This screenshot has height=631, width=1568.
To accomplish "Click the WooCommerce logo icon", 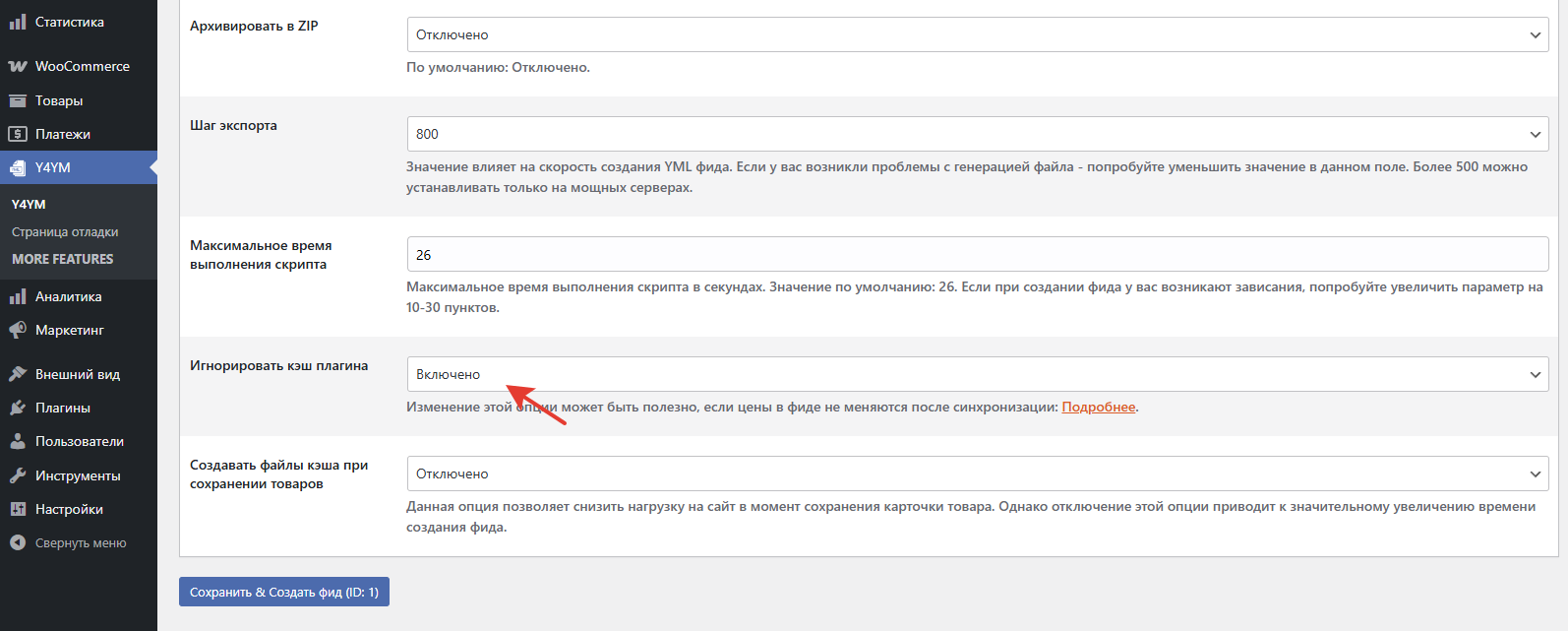I will coord(18,67).
